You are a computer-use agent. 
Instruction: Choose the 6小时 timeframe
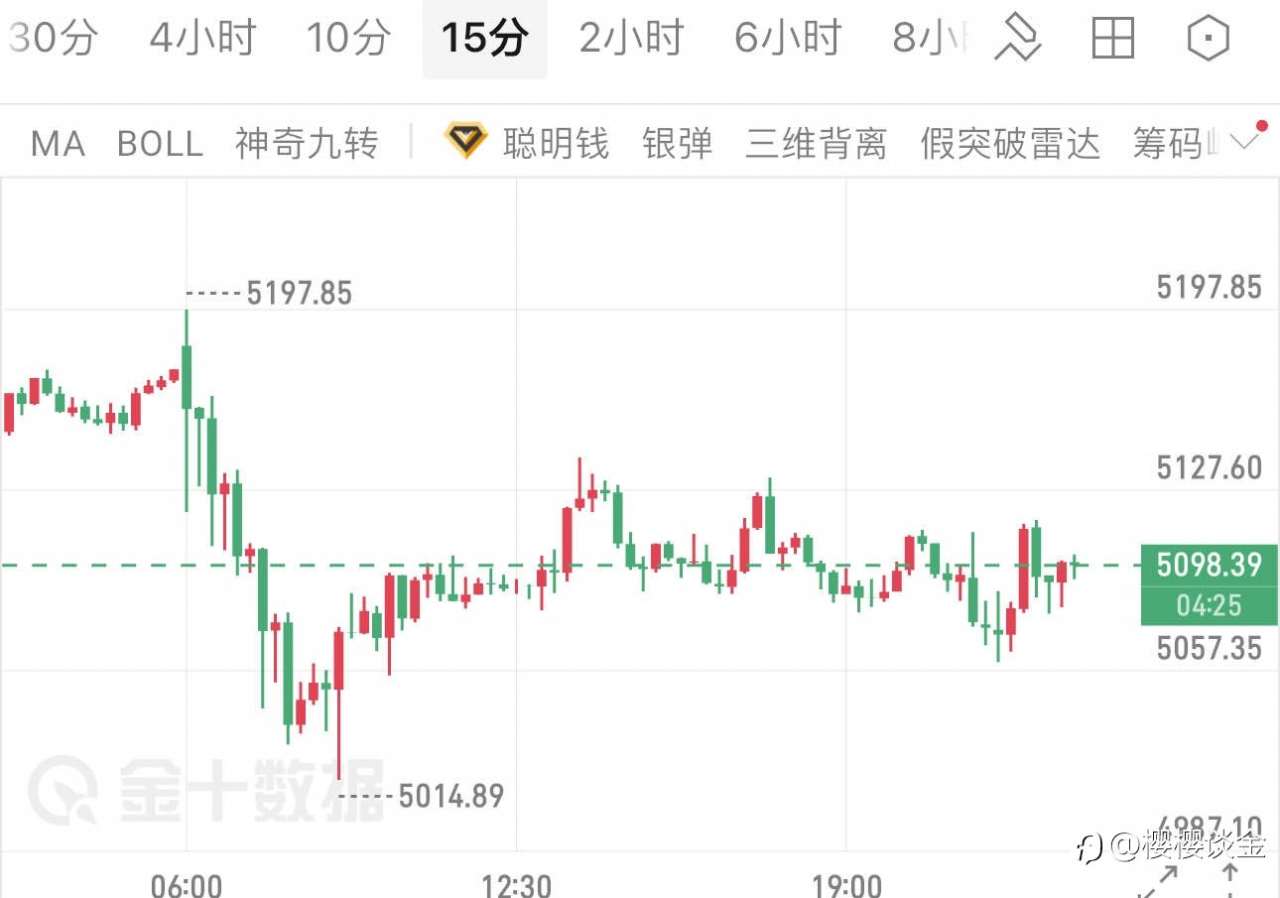(x=788, y=39)
